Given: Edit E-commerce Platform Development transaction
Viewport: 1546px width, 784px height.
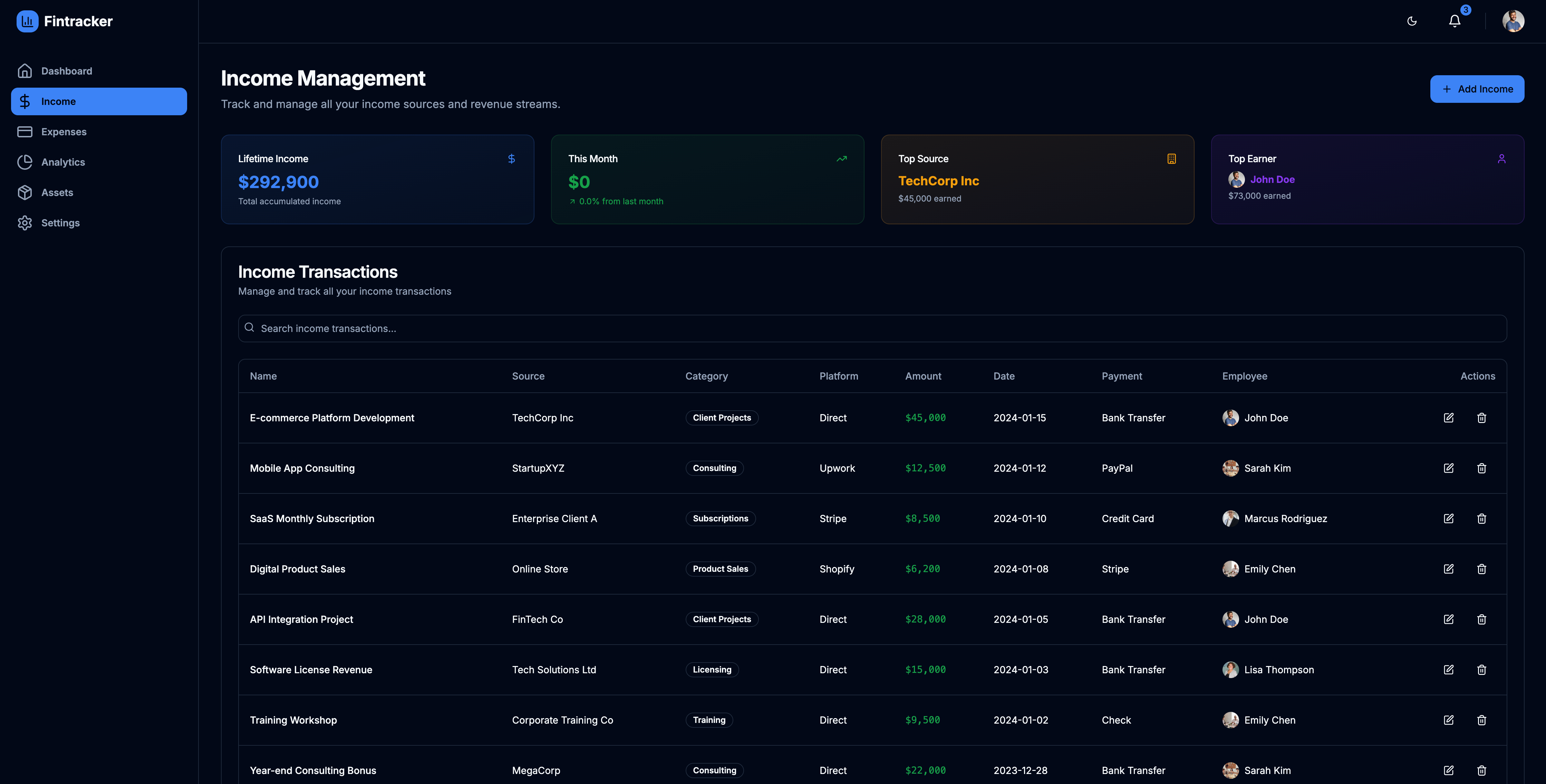Looking at the screenshot, I should pyautogui.click(x=1448, y=418).
